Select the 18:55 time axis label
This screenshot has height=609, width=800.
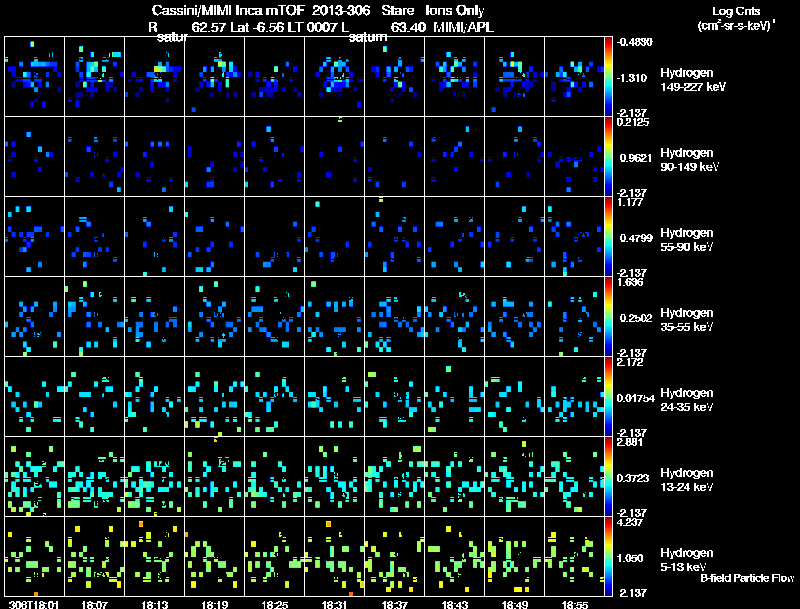(574, 603)
